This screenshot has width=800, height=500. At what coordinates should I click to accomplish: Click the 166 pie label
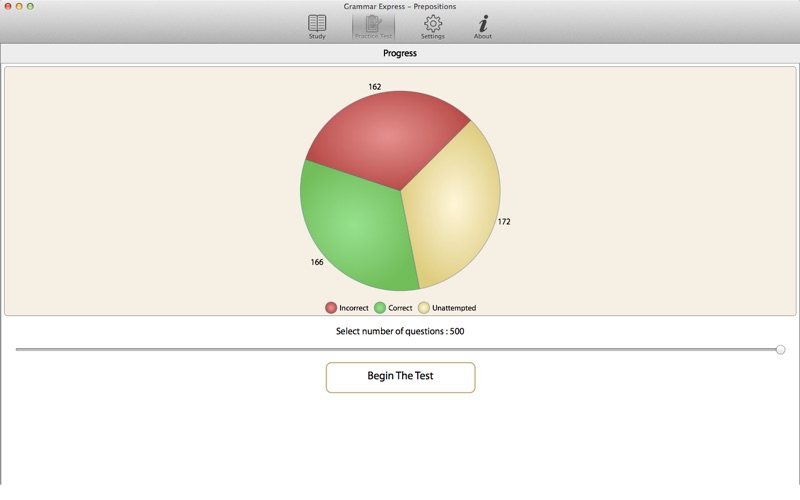317,262
